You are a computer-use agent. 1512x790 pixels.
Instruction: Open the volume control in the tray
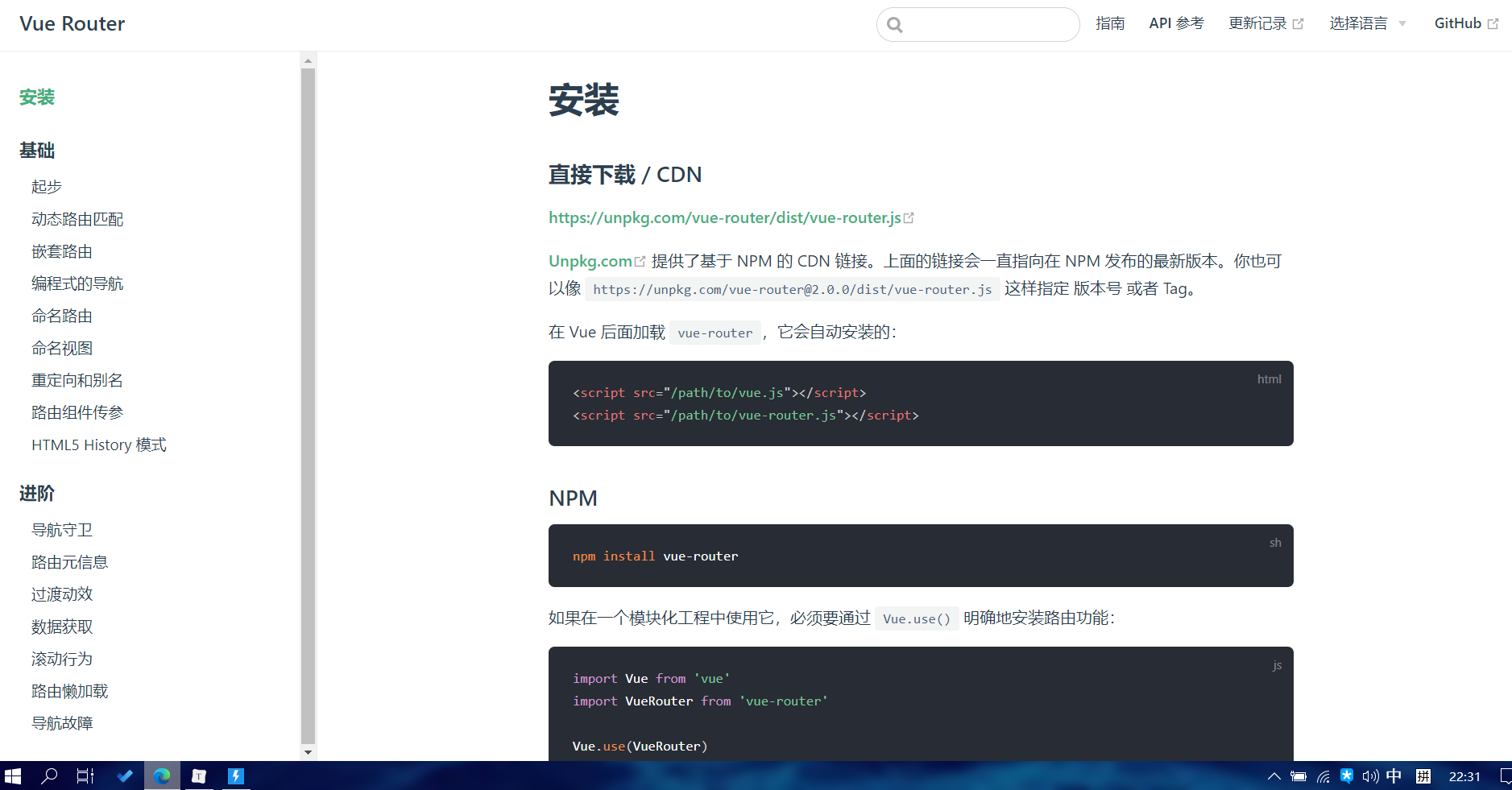click(1370, 776)
